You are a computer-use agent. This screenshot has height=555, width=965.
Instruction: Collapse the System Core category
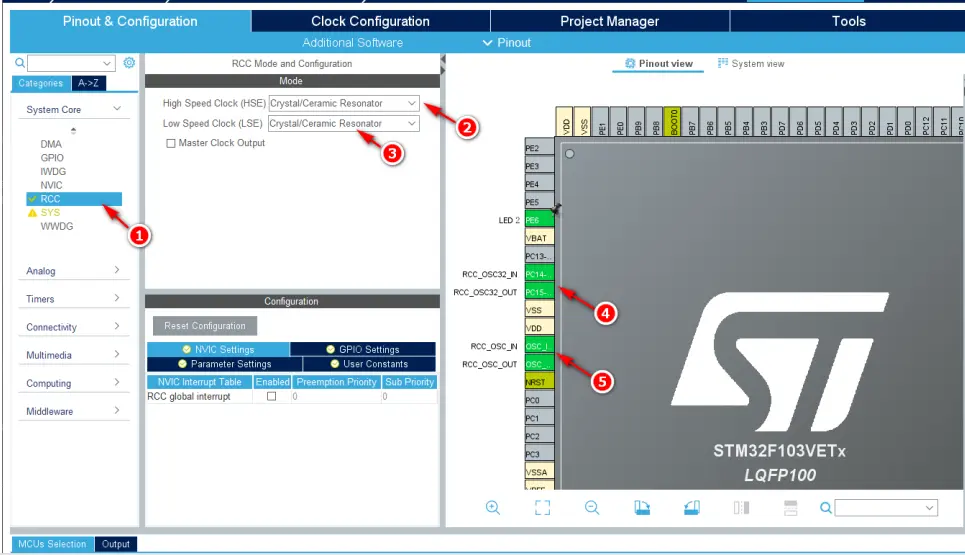117,109
